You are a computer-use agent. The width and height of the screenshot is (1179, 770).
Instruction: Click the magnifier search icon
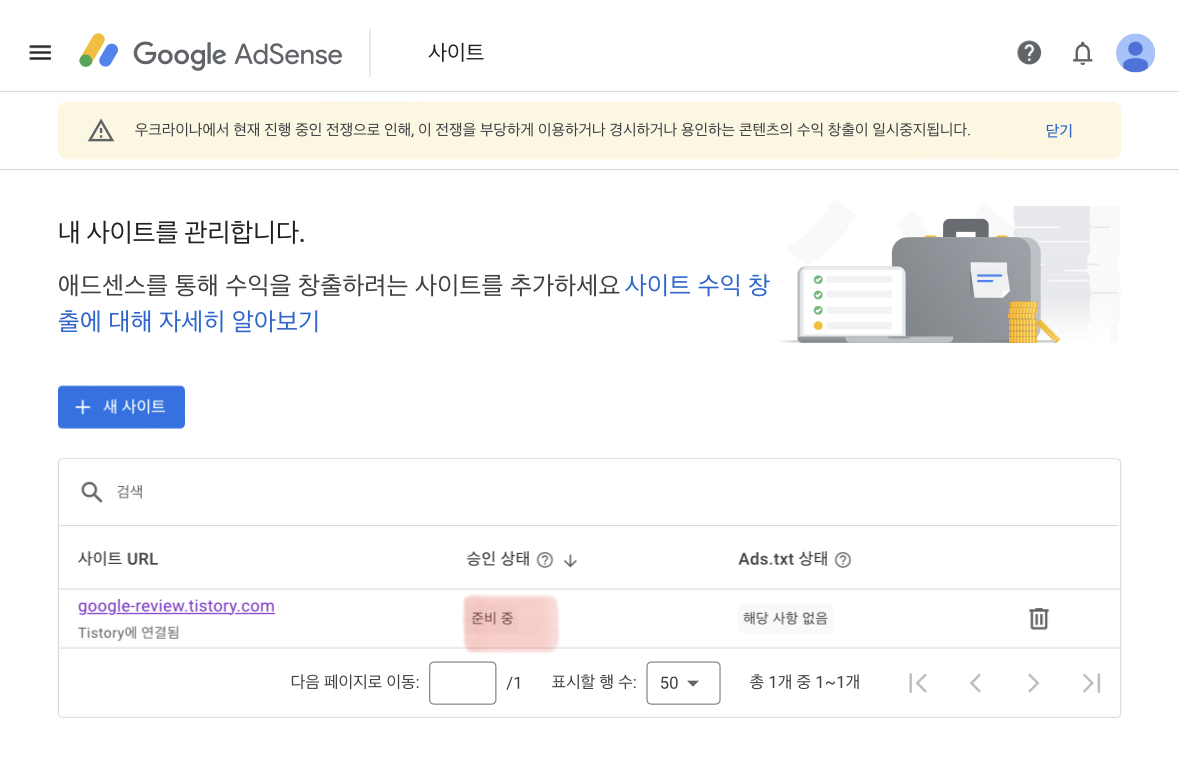click(x=92, y=492)
